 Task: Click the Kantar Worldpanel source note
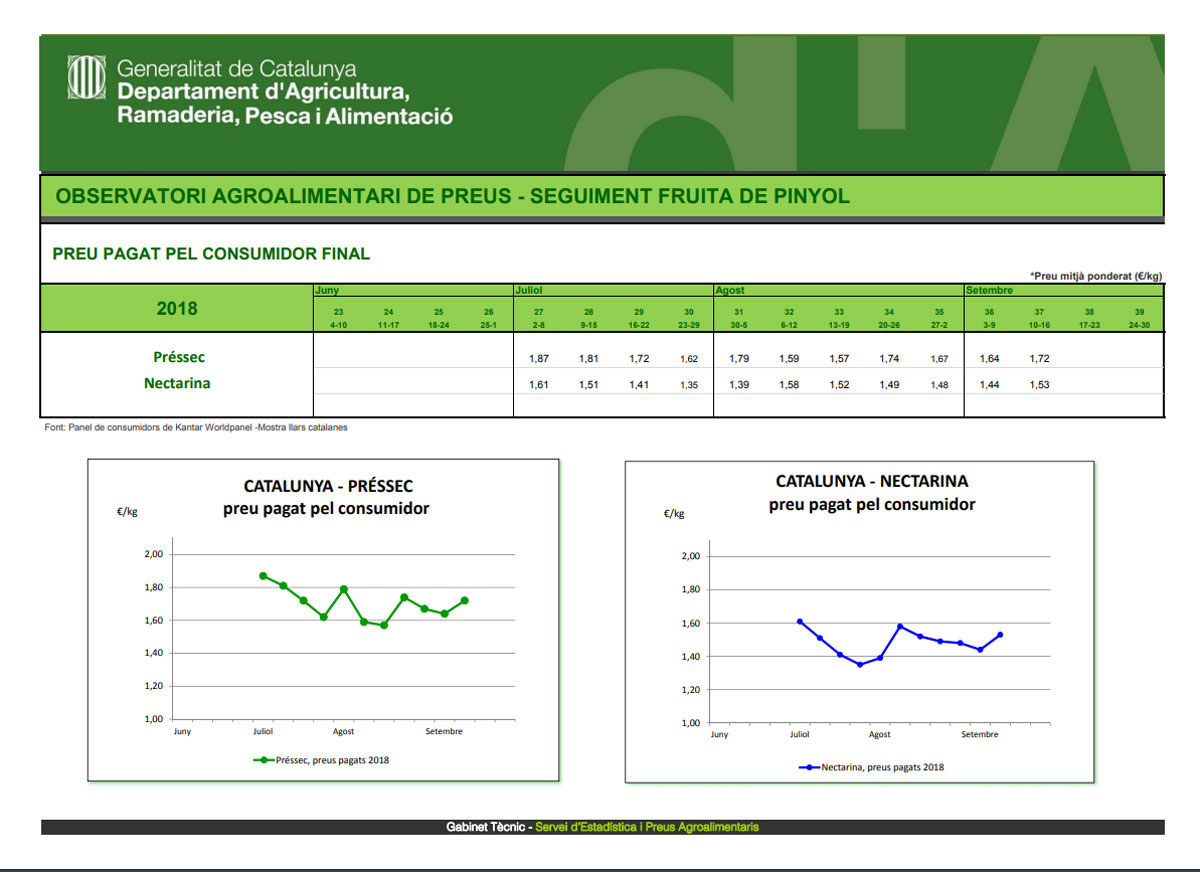pos(196,427)
